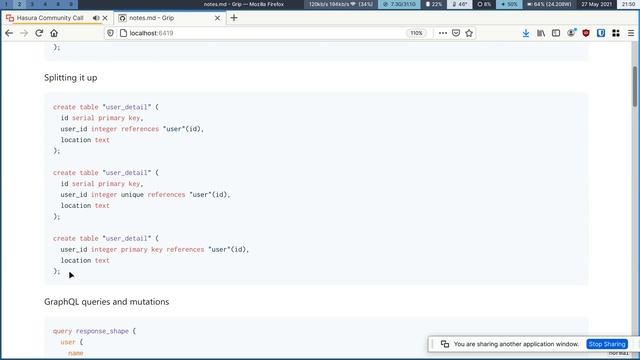Viewport: 640px width, 360px height.
Task: Click the 'user_id integer primary key references' line
Action: (x=155, y=249)
